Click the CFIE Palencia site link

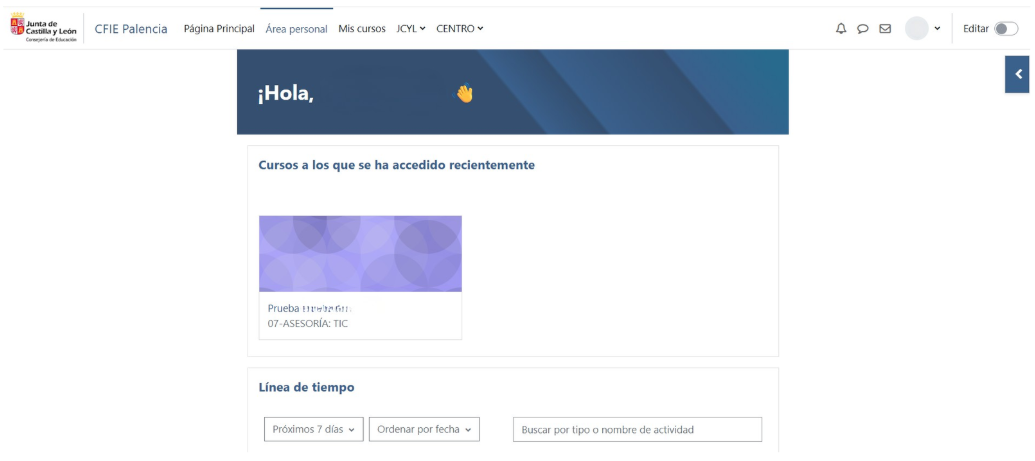click(131, 28)
